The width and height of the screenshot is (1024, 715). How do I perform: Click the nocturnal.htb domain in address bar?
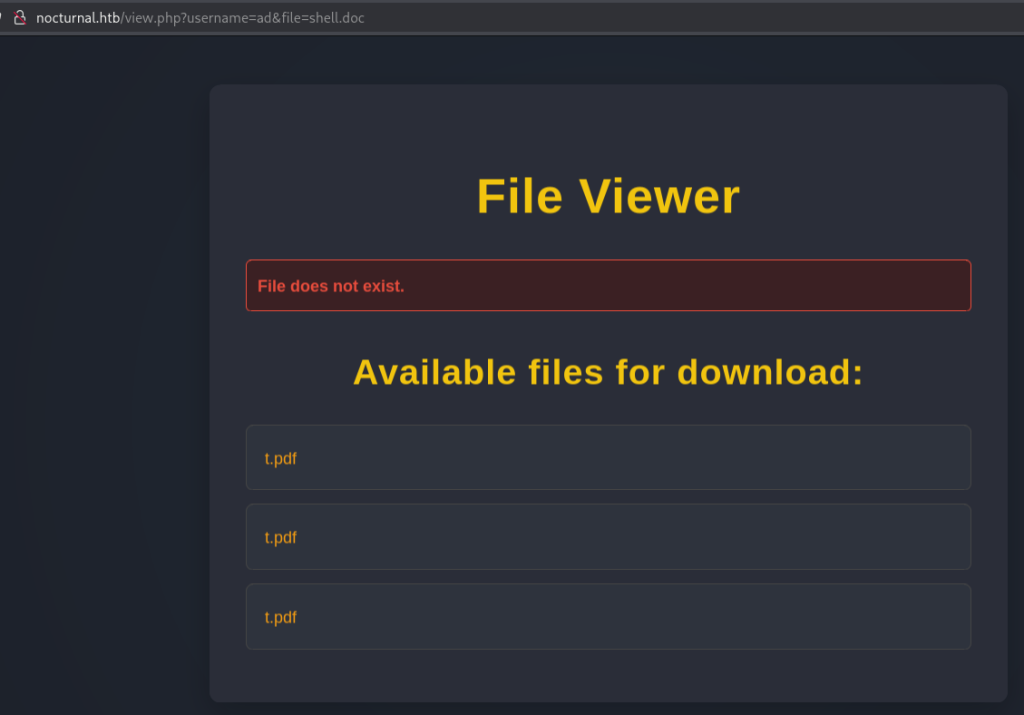77,18
